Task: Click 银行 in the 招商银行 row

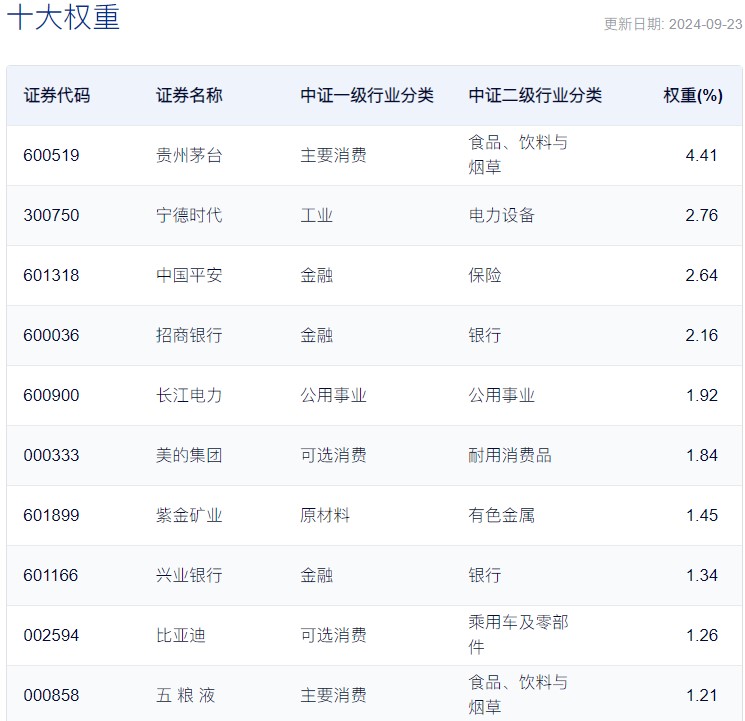Action: pyautogui.click(x=485, y=335)
